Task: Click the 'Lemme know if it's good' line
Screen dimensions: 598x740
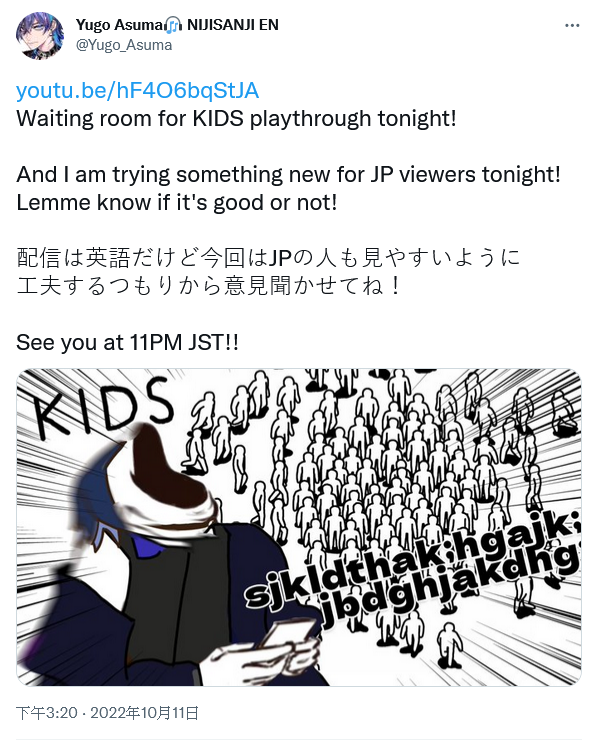Action: pyautogui.click(x=177, y=202)
